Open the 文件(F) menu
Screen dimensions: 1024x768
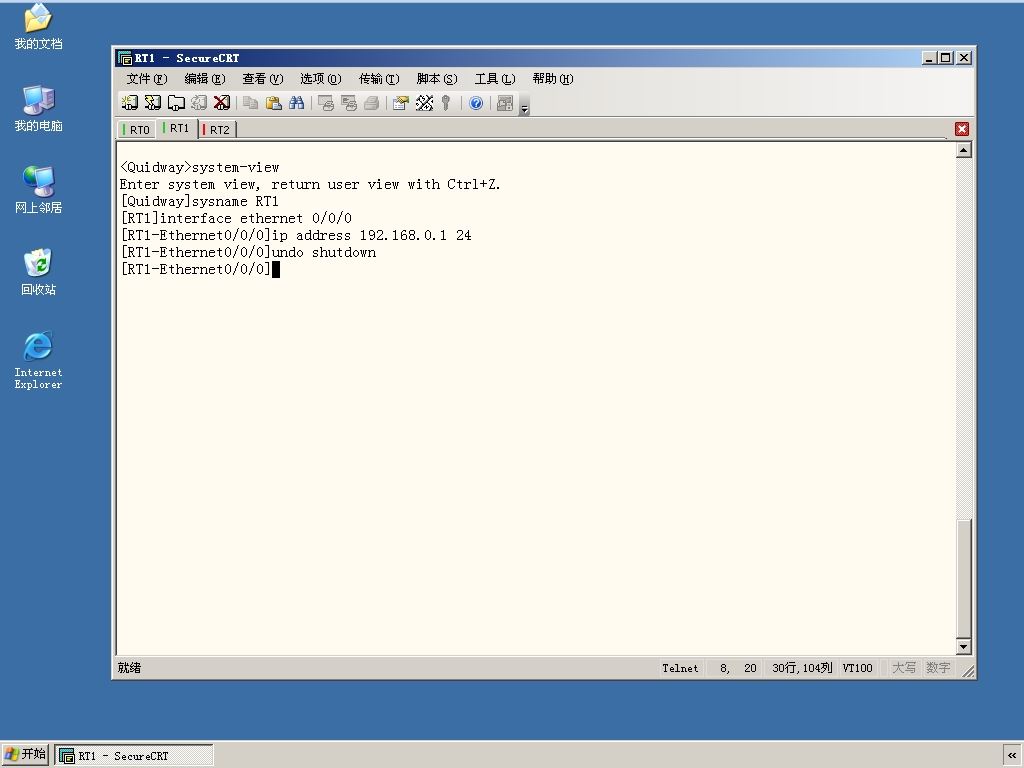pos(146,79)
